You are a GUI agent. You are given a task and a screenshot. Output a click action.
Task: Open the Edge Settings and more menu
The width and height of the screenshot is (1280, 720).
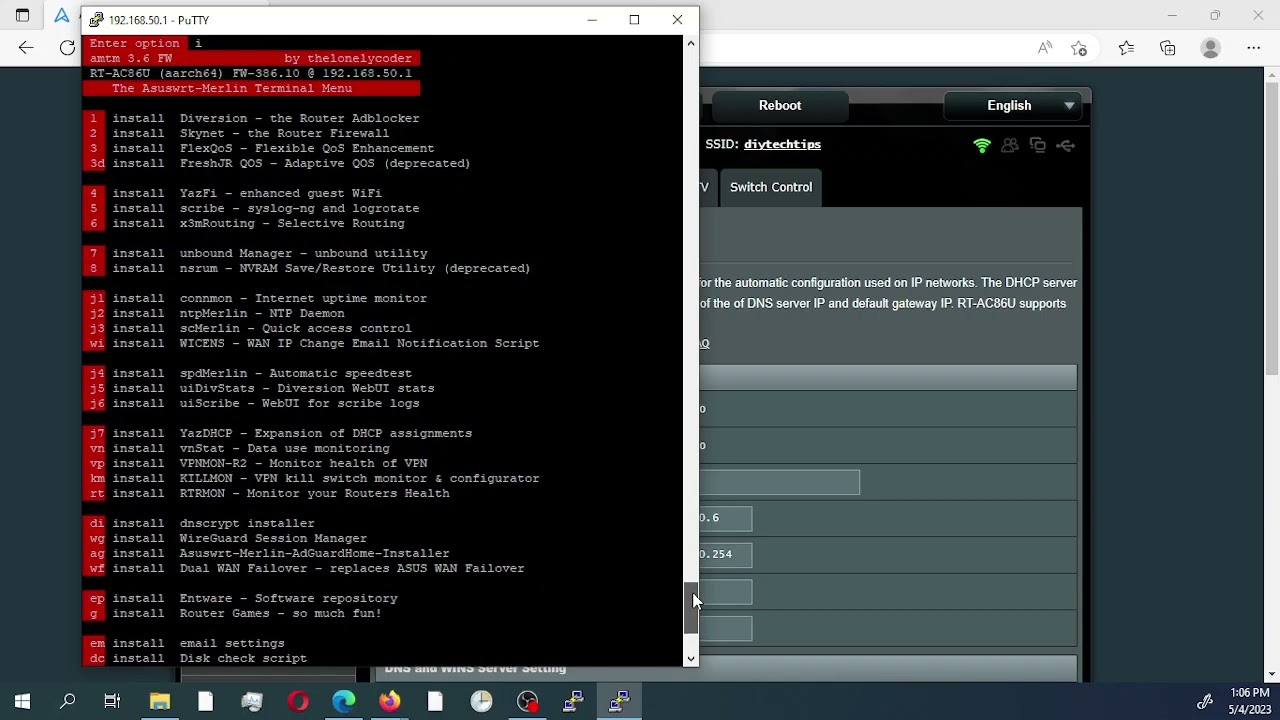coord(1253,48)
